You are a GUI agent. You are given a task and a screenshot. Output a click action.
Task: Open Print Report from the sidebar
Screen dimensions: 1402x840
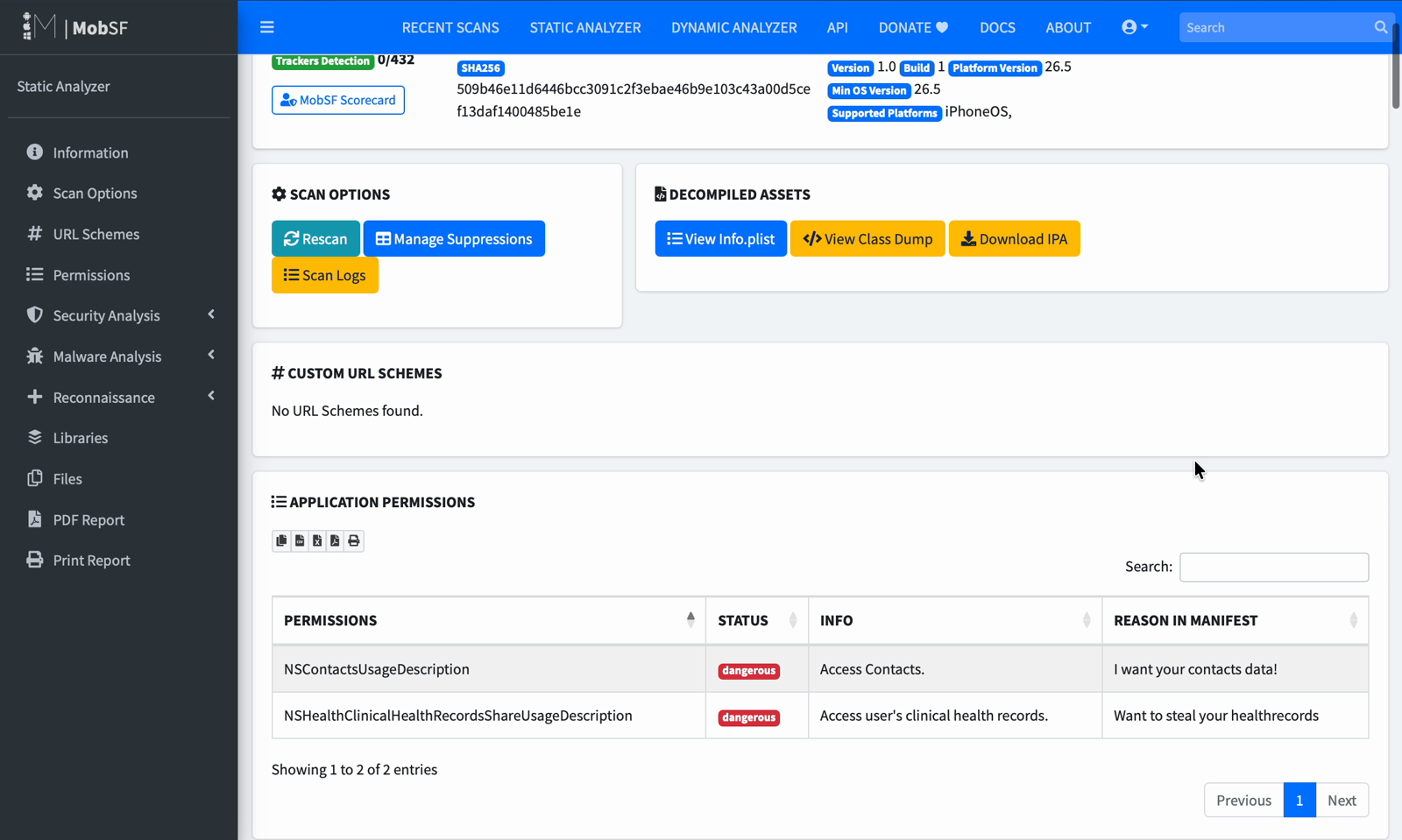tap(119, 561)
